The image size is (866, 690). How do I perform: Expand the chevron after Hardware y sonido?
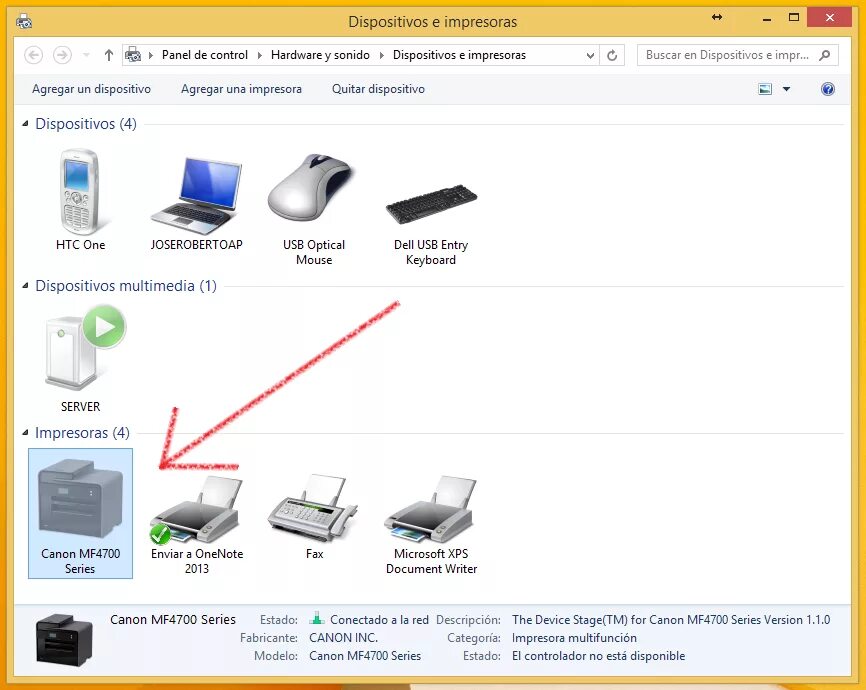point(382,55)
